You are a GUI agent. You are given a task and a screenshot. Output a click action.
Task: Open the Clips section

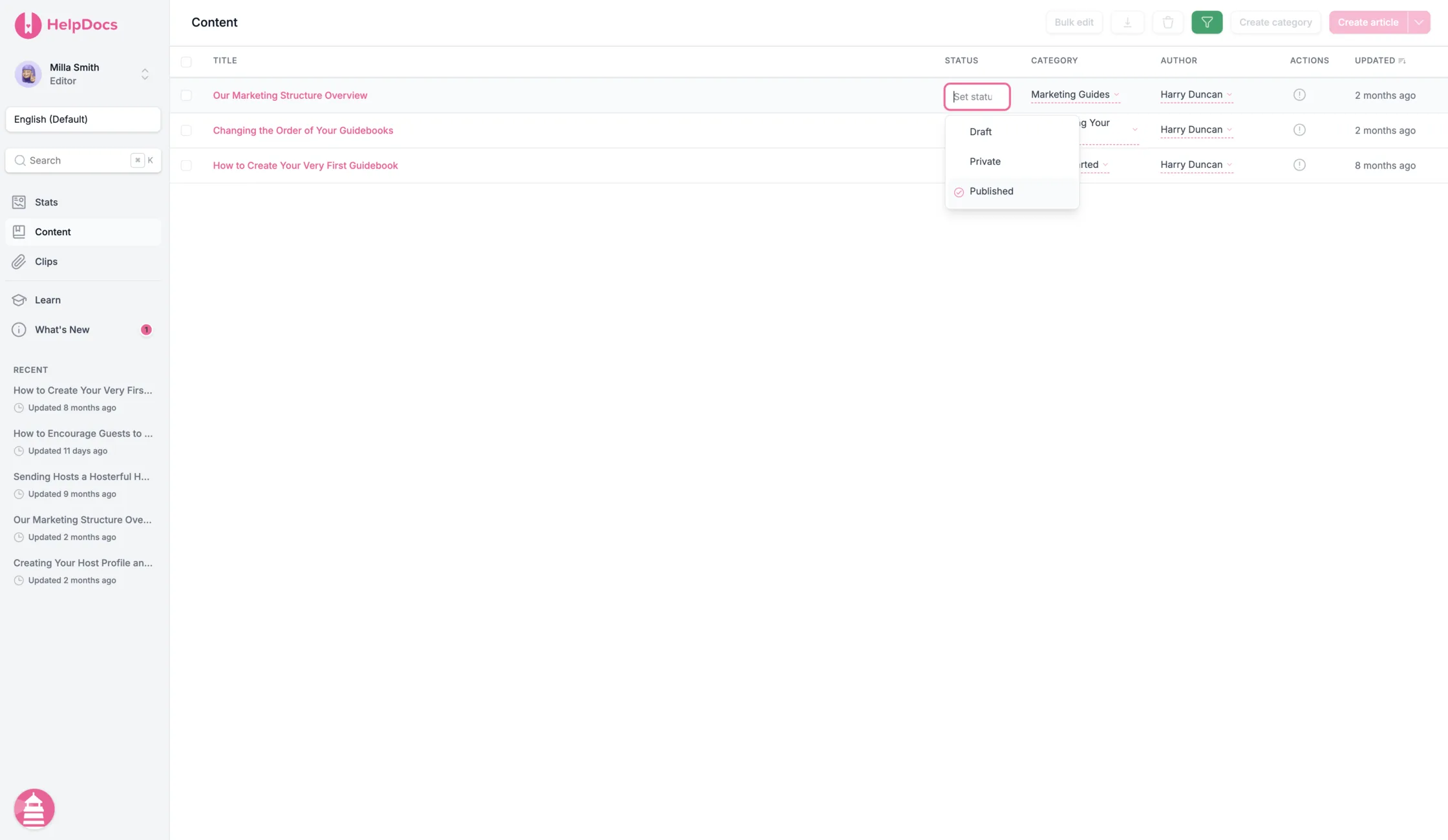click(x=83, y=262)
